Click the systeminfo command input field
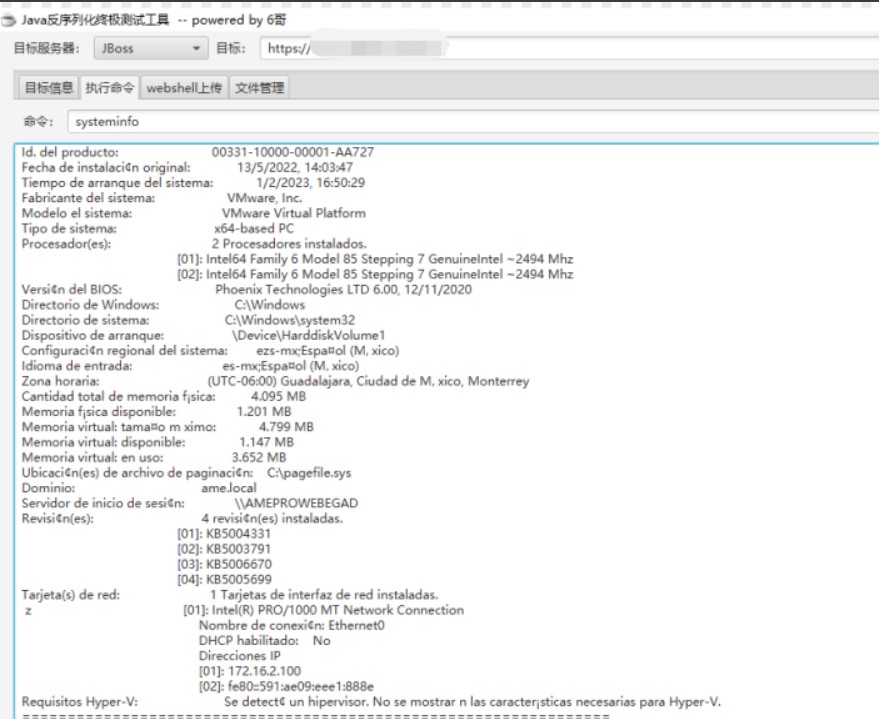The image size is (879, 719). (473, 122)
